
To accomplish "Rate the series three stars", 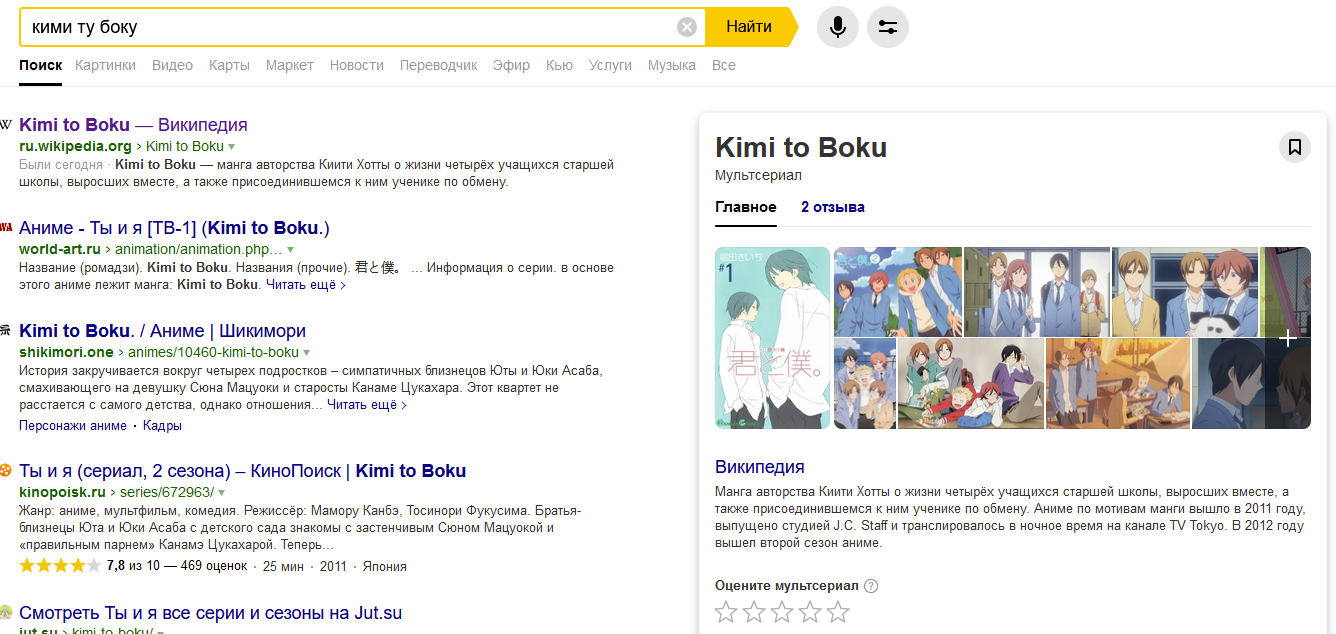I will coord(782,612).
